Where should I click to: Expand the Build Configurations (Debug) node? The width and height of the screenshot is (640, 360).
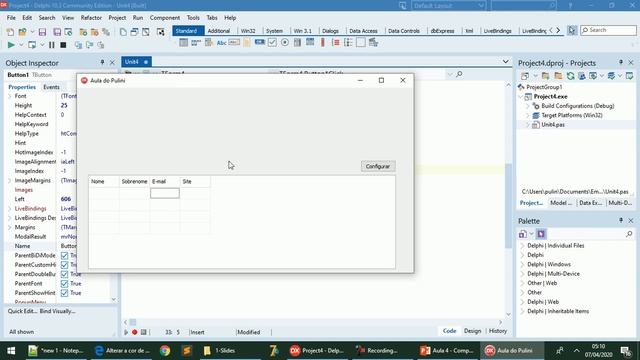tap(527, 106)
